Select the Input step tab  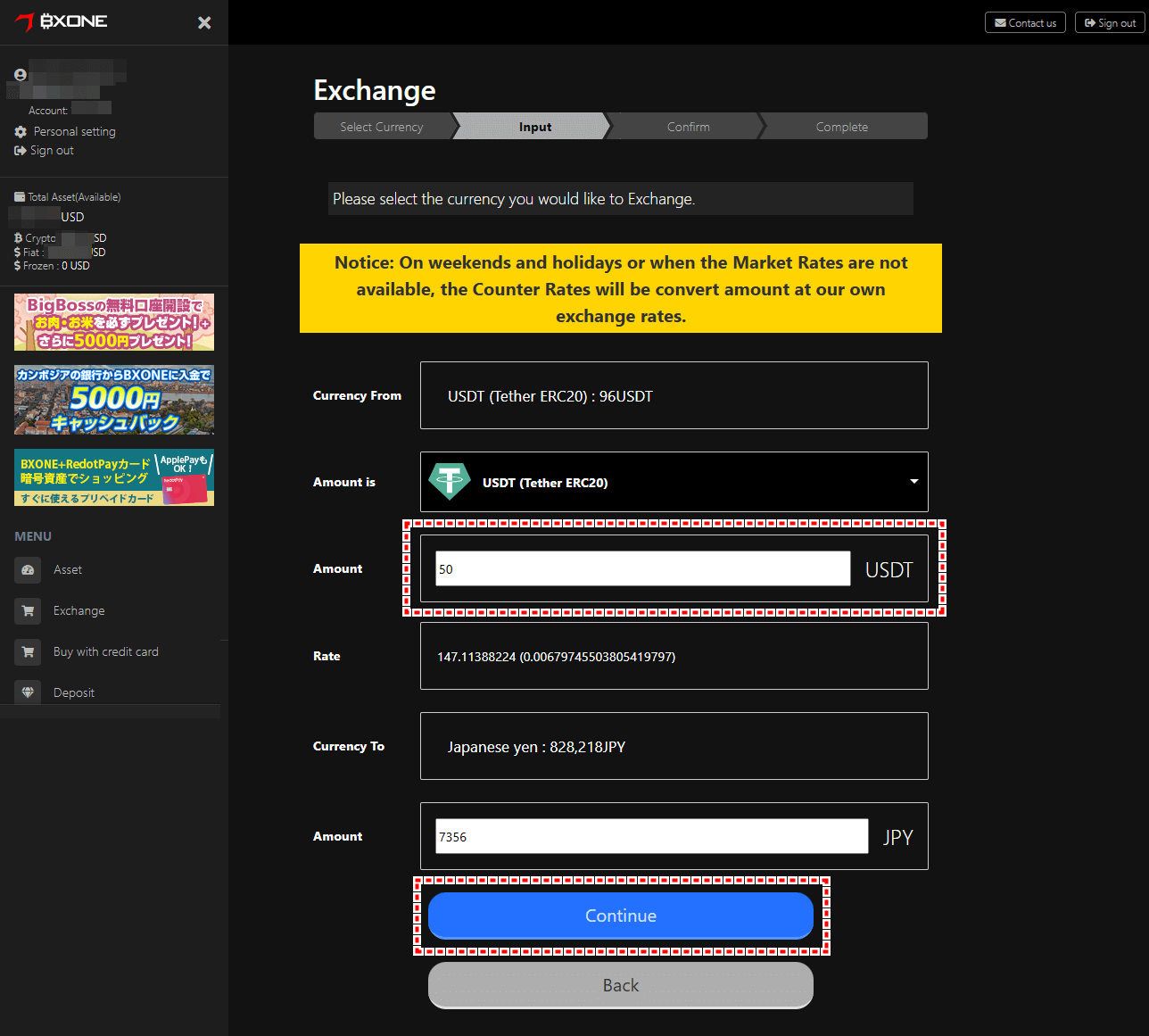pyautogui.click(x=535, y=127)
